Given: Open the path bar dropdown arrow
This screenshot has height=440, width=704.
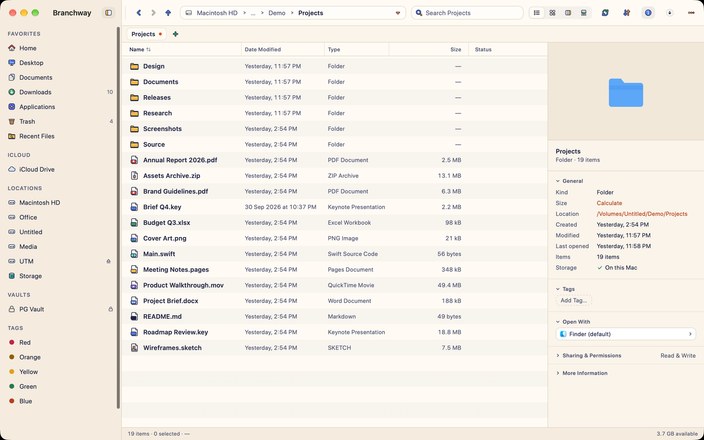Looking at the screenshot, I should coord(397,13).
